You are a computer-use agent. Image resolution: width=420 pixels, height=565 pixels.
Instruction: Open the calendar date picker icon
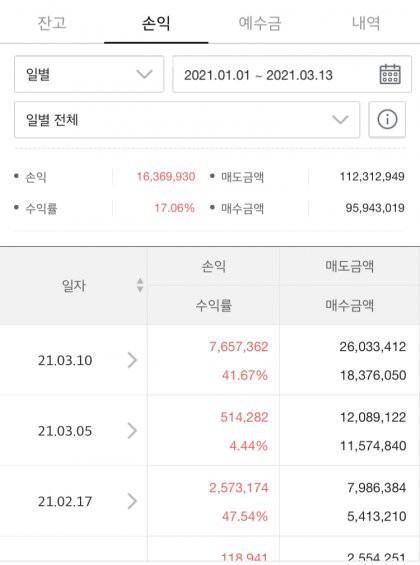[x=390, y=74]
